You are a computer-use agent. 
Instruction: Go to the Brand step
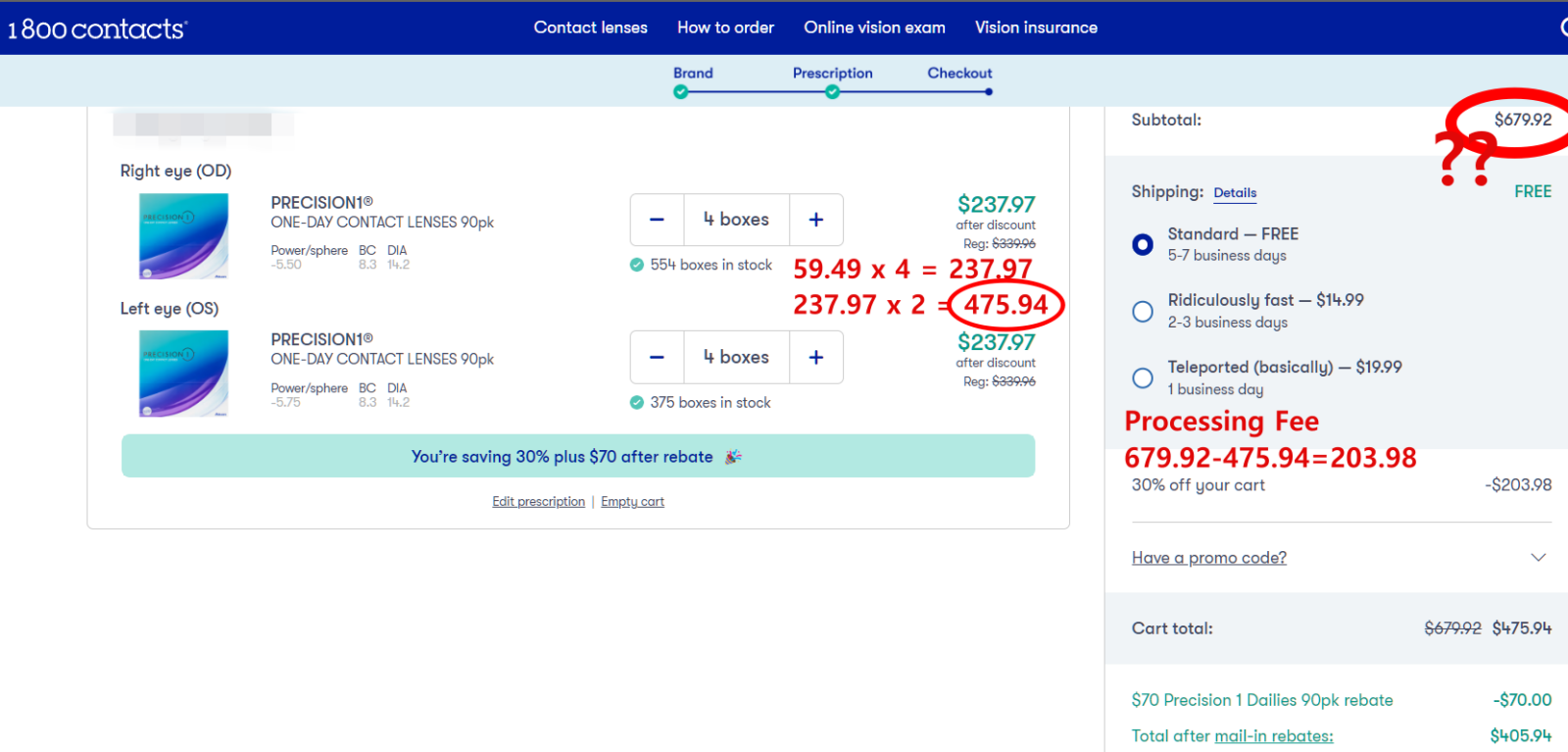point(693,73)
